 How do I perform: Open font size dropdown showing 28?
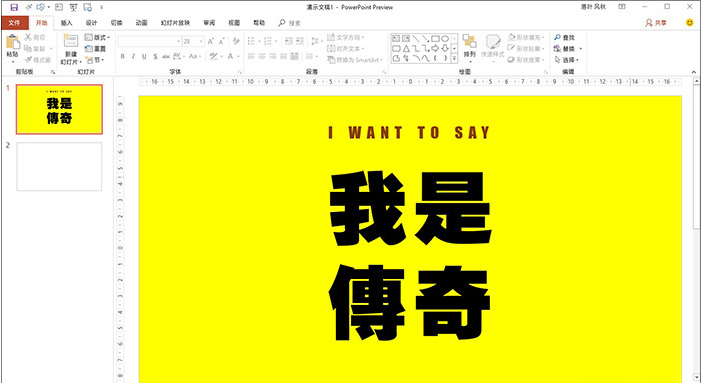click(193, 41)
